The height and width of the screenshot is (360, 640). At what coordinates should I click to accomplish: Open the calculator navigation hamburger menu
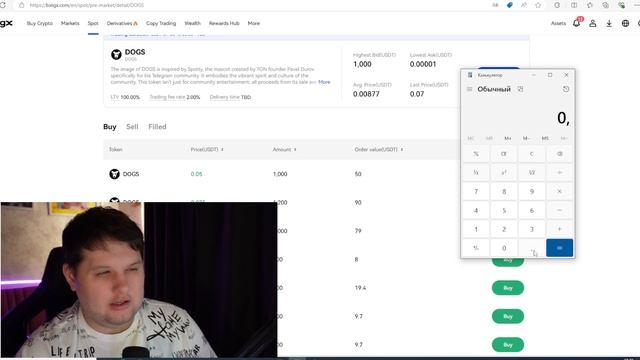click(469, 89)
